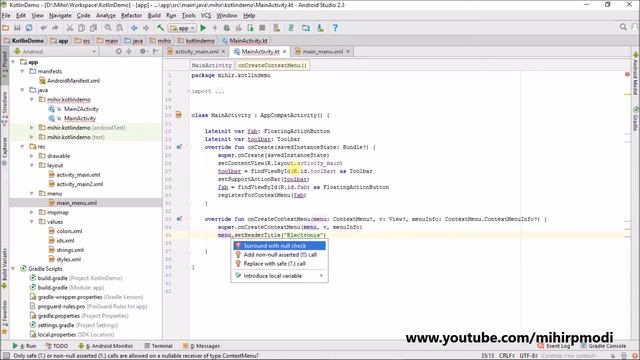Click the Open folder toolbar icon
The width and height of the screenshot is (640, 360).
6,28
